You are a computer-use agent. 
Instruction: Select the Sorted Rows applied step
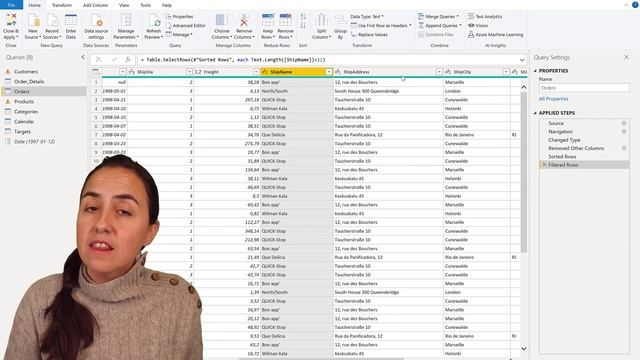(x=562, y=156)
